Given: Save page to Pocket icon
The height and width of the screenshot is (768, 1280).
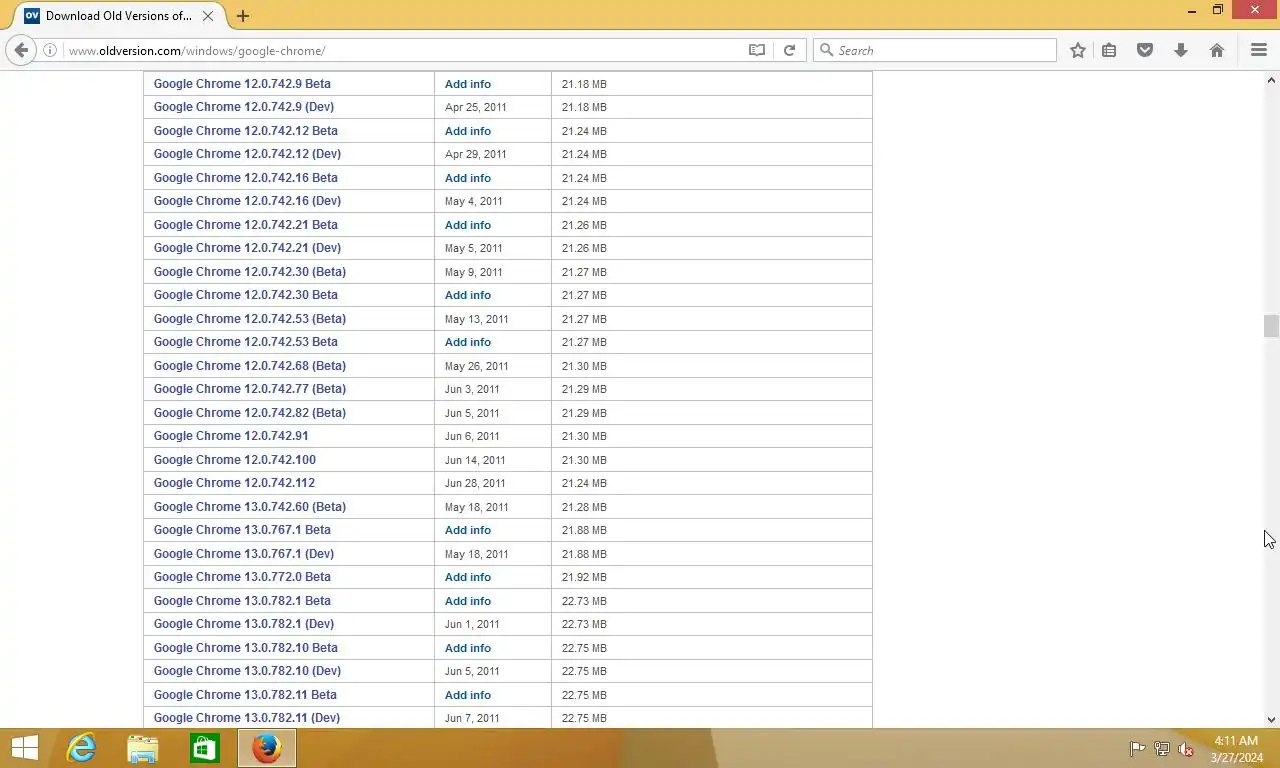Looking at the screenshot, I should [x=1145, y=50].
